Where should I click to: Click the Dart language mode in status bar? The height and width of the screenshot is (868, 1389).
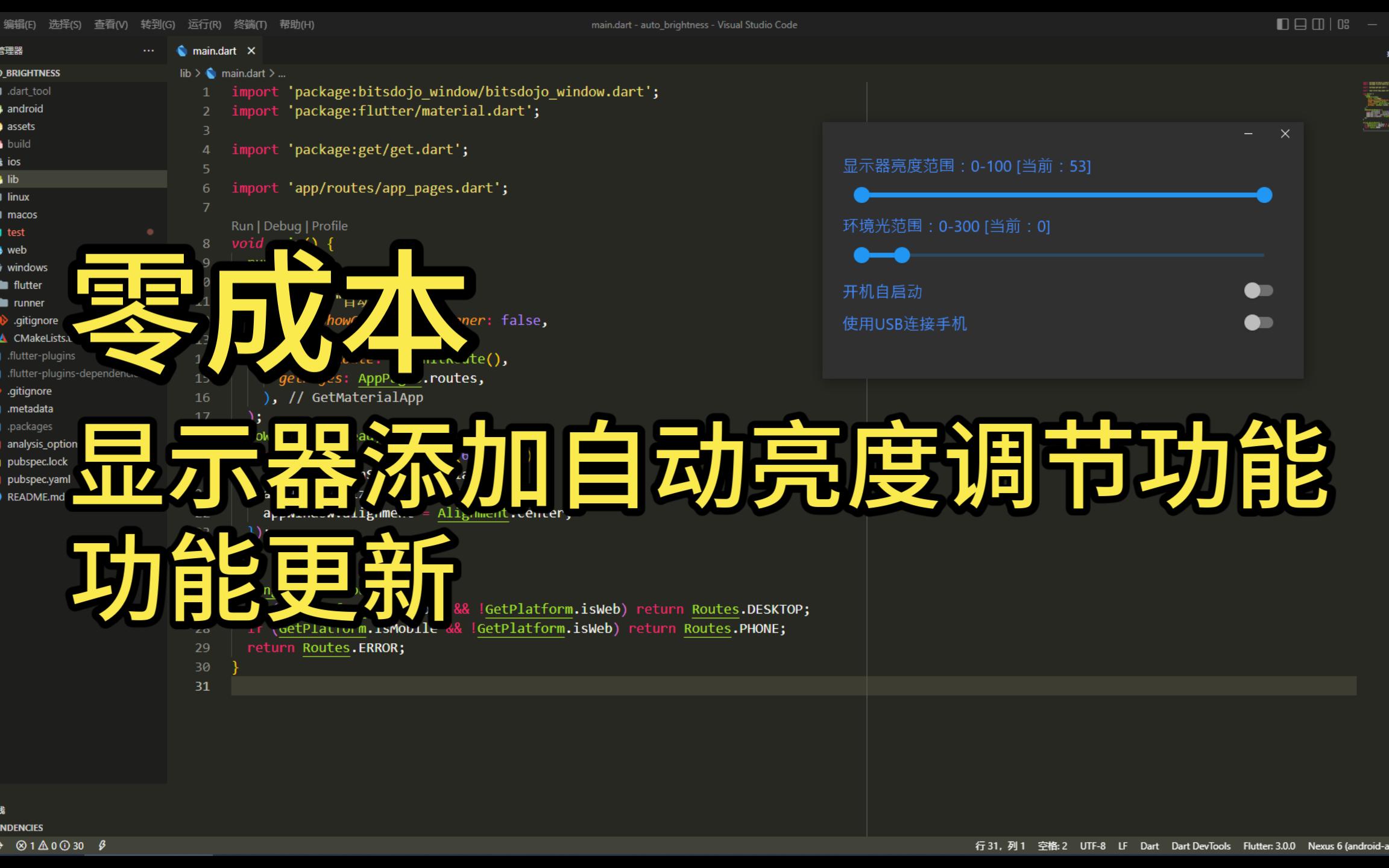pos(1150,846)
